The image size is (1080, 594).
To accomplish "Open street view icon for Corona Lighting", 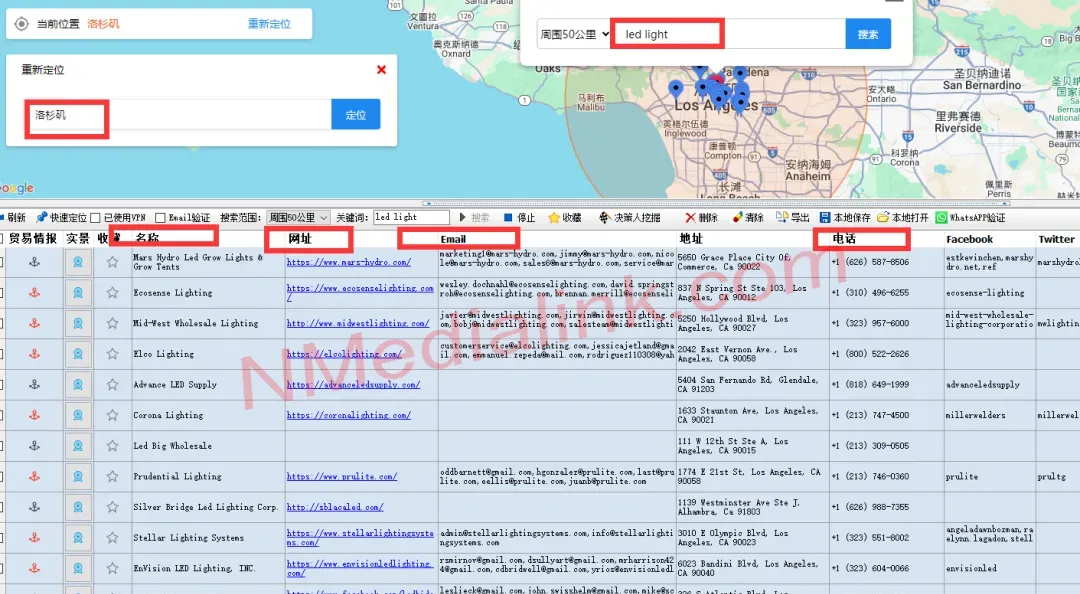I will coord(78,415).
